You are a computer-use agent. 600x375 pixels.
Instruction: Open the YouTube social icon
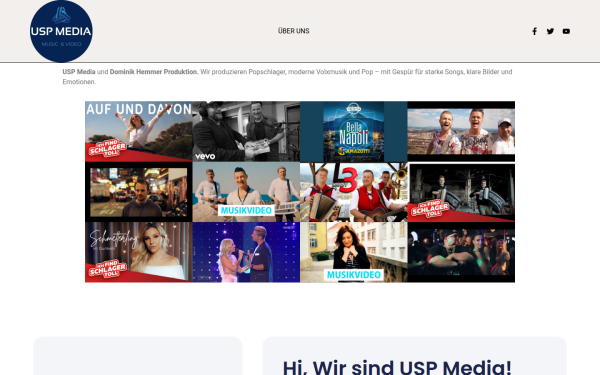tap(566, 31)
